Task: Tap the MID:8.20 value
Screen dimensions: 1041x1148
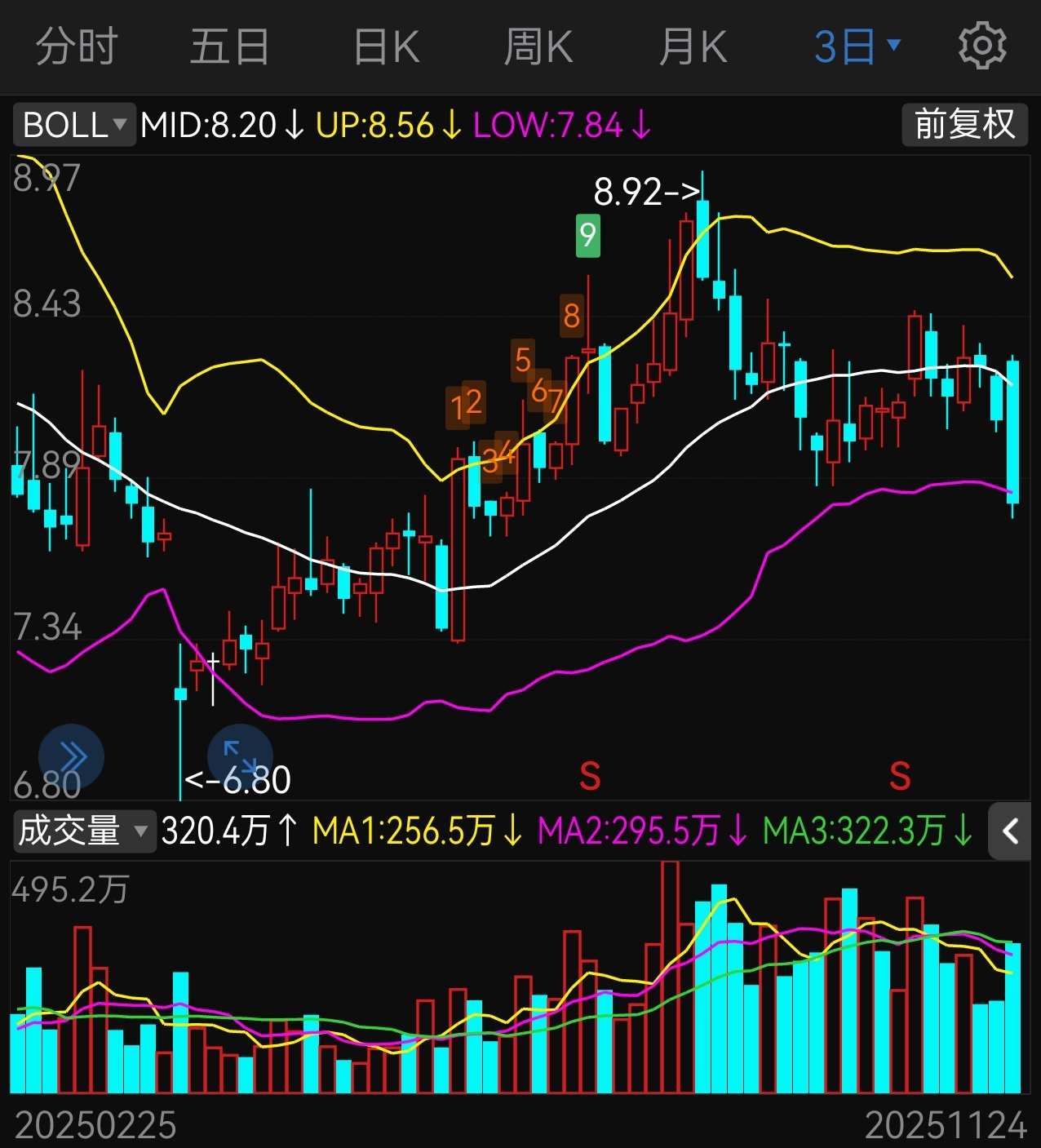Action: pos(222,125)
